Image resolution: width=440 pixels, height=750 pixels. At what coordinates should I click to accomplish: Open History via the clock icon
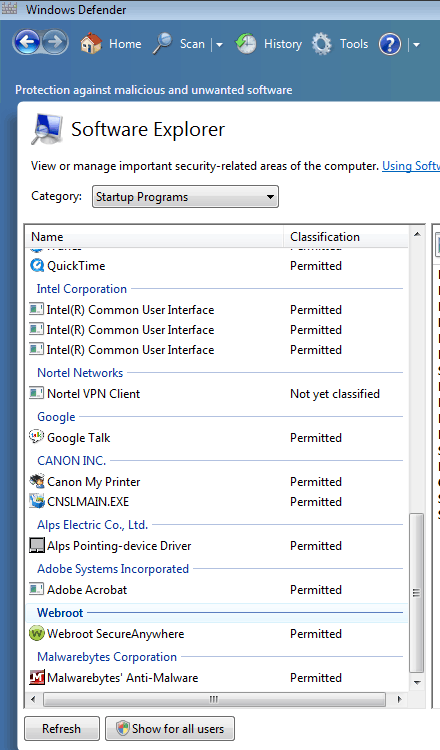tap(246, 44)
